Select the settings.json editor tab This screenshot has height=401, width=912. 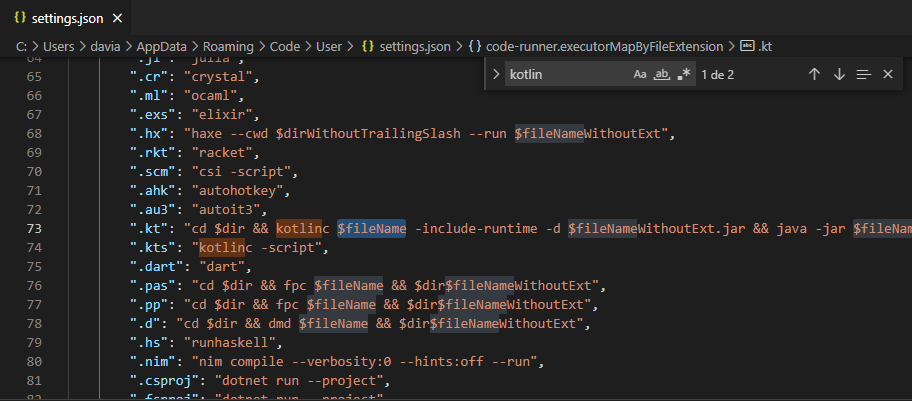(x=65, y=19)
